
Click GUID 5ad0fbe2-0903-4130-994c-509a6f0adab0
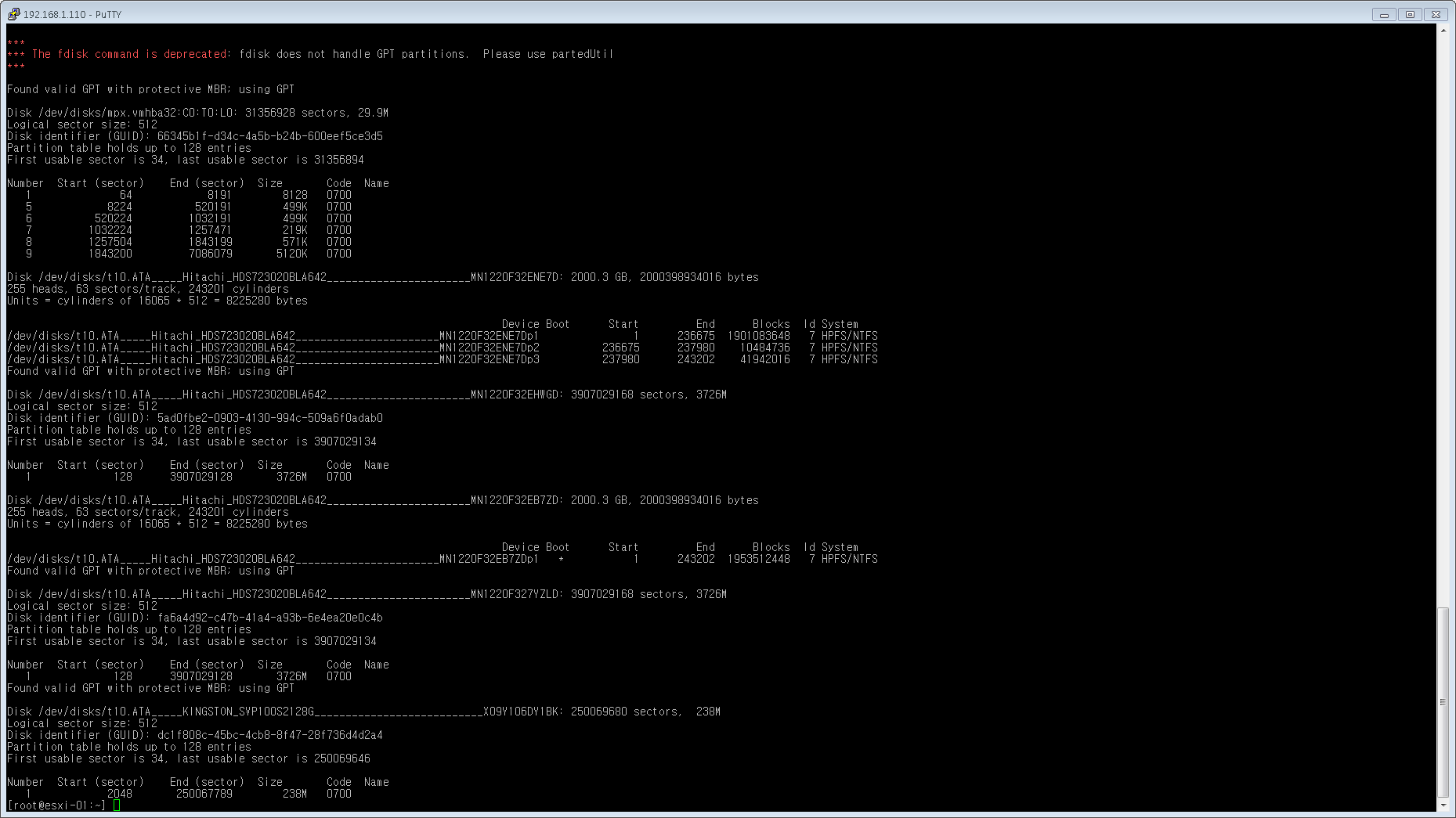pyautogui.click(x=270, y=418)
